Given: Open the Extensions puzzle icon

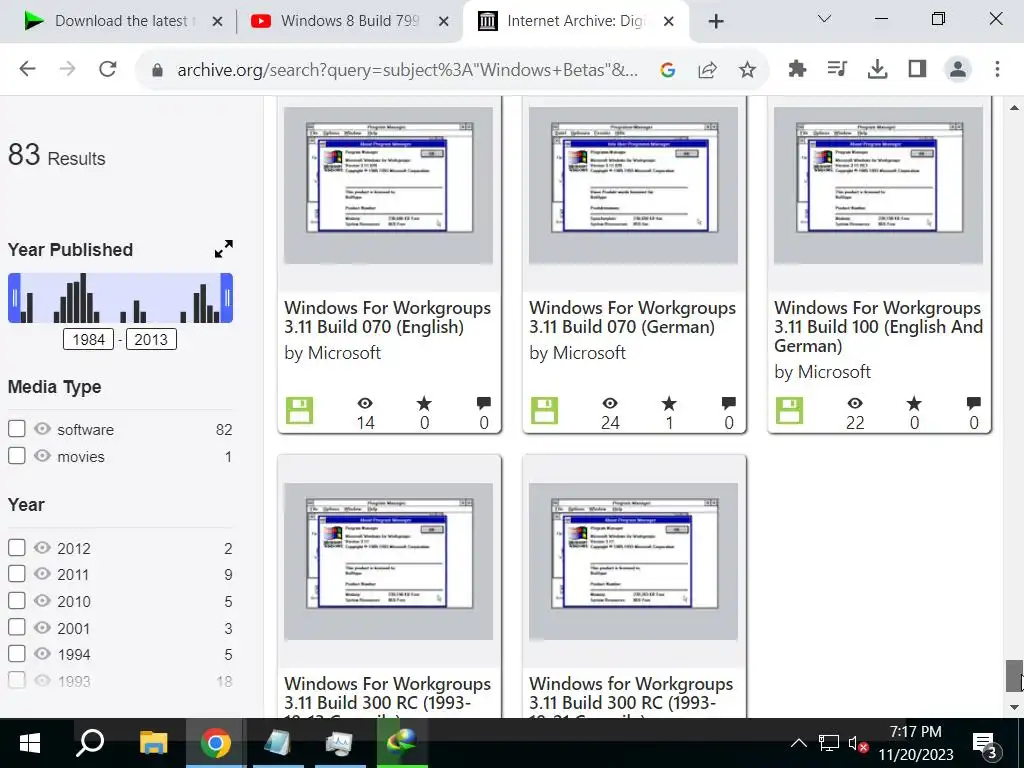Looking at the screenshot, I should [797, 69].
